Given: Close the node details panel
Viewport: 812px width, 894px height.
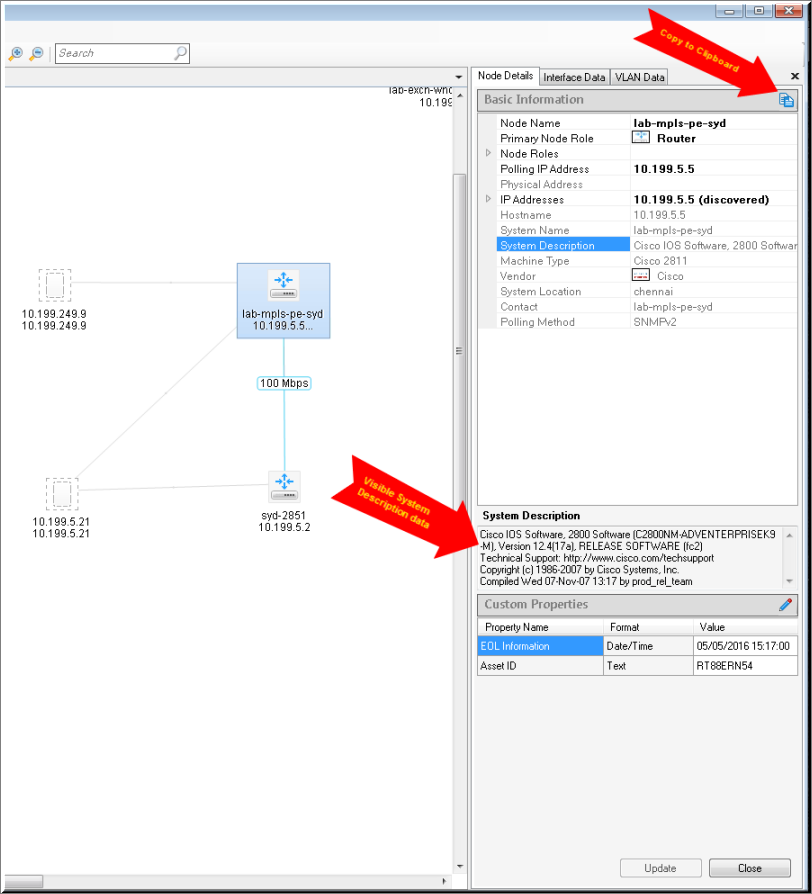Looking at the screenshot, I should 794,76.
